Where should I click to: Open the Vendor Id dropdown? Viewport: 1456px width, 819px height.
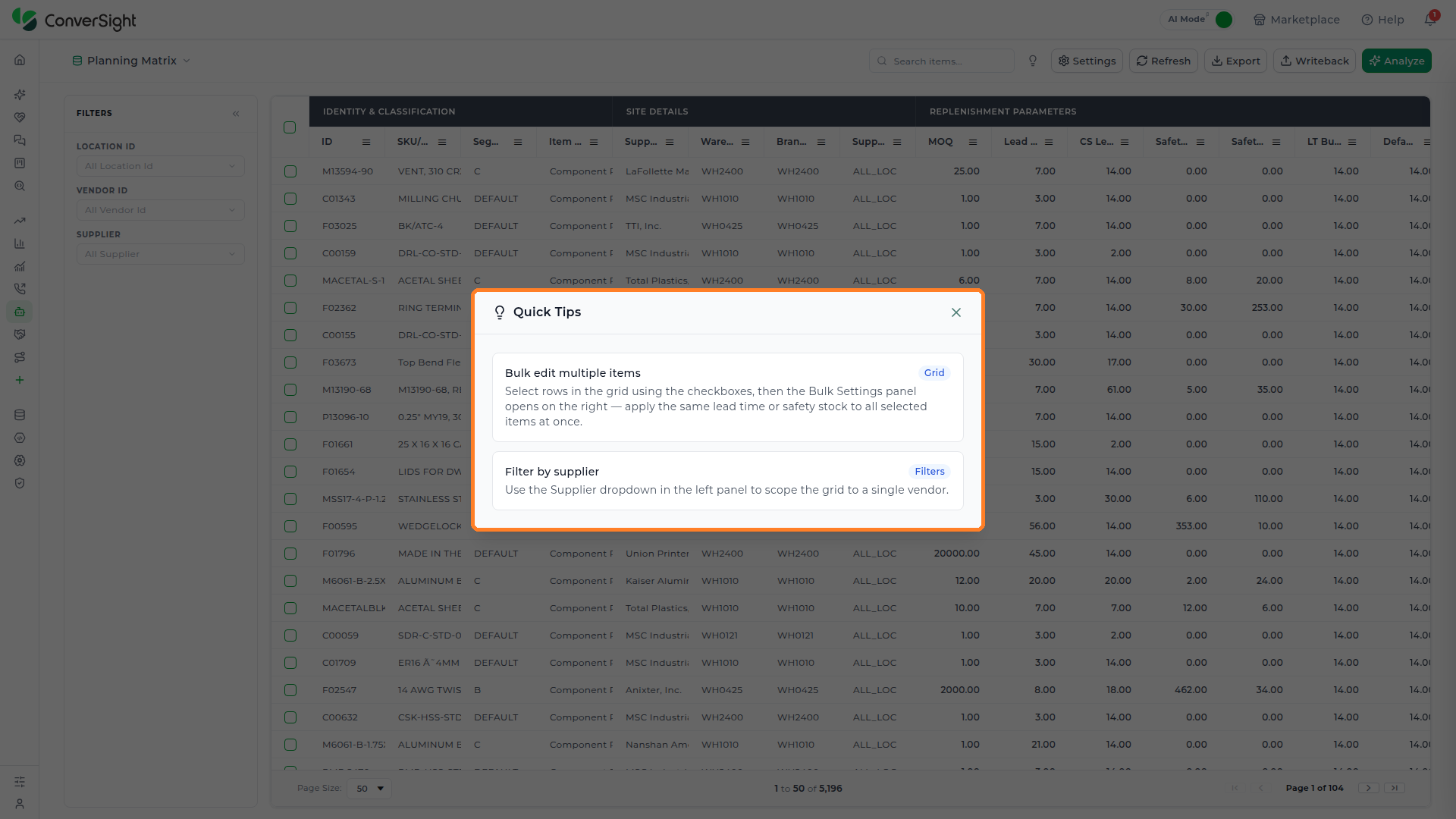161,210
